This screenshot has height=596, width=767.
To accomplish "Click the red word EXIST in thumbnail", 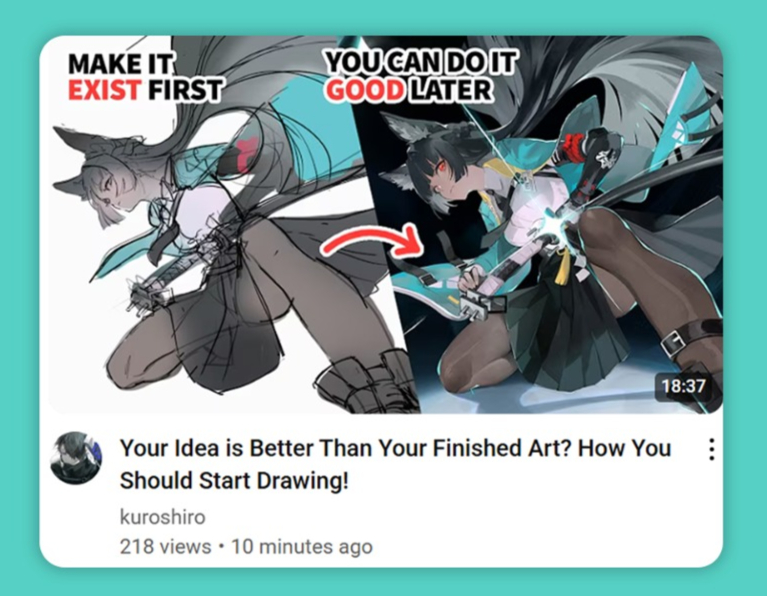I will point(105,90).
